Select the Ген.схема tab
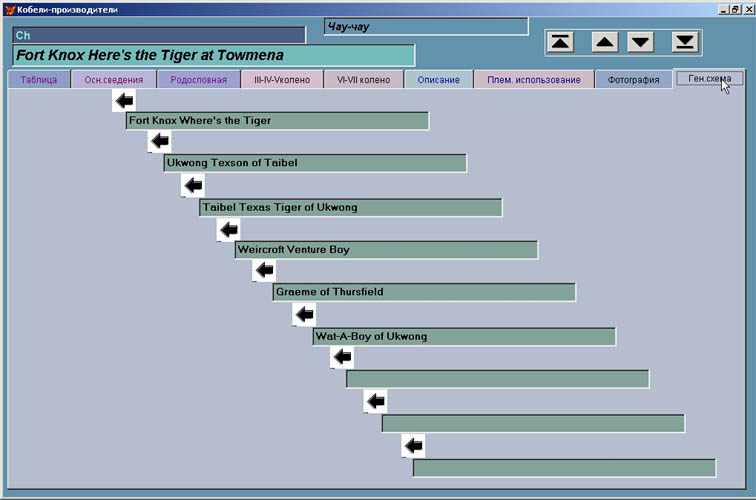The width and height of the screenshot is (756, 500). [x=709, y=79]
